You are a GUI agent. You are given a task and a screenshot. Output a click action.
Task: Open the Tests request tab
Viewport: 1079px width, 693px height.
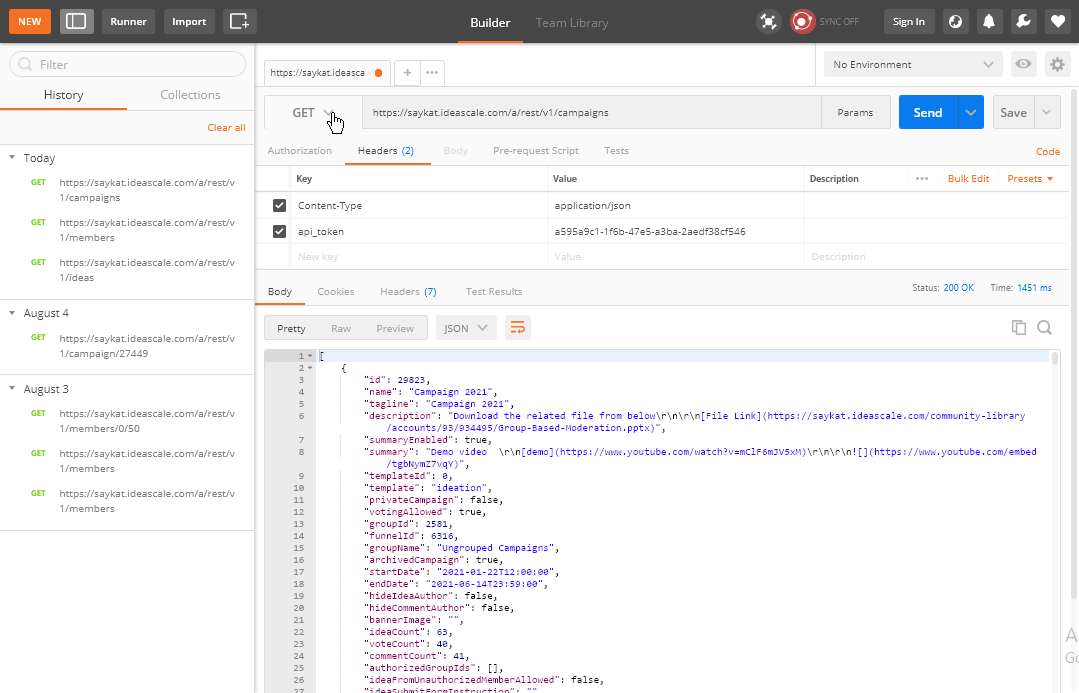pos(616,151)
